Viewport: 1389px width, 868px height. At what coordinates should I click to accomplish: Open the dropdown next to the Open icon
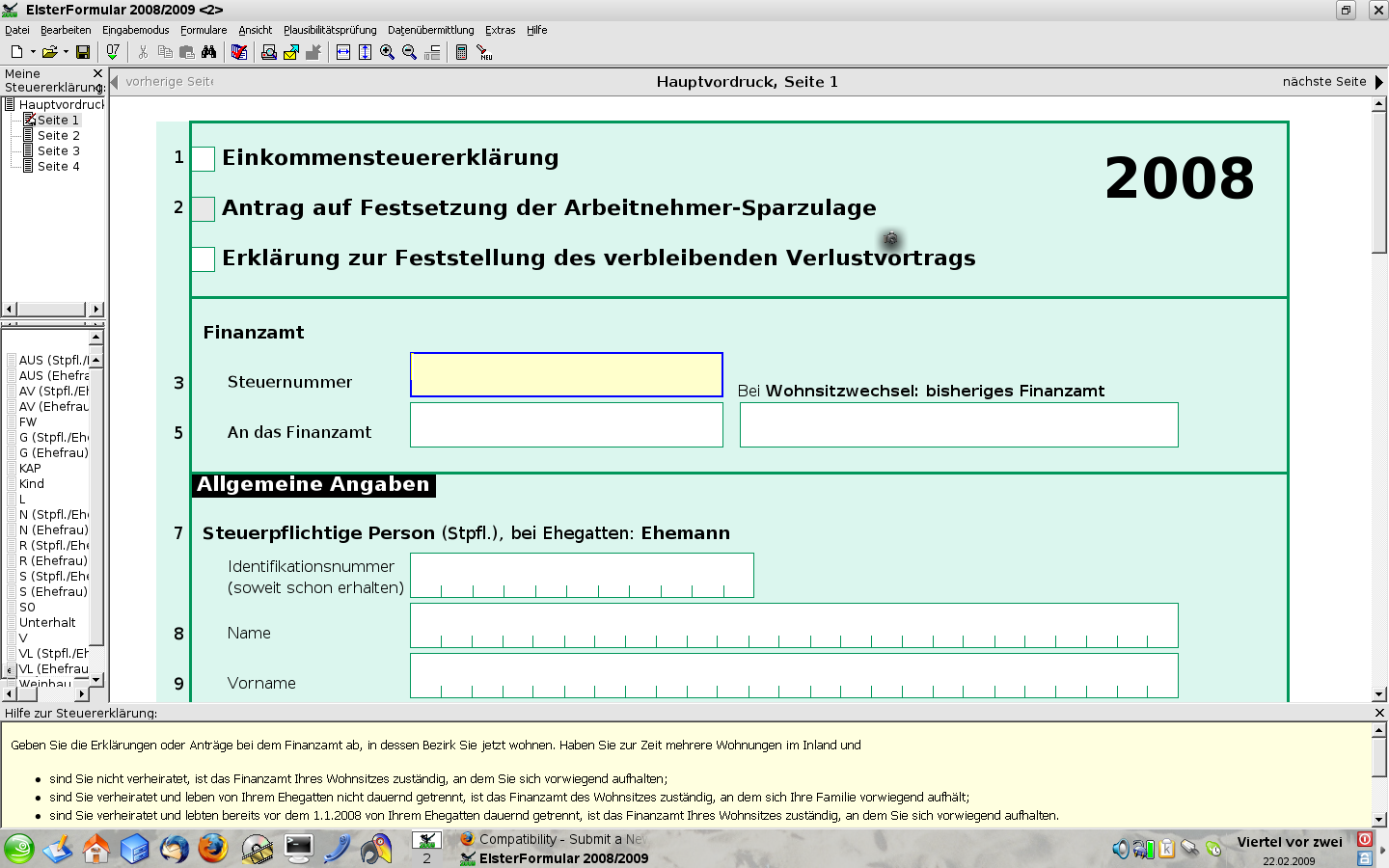(66, 52)
